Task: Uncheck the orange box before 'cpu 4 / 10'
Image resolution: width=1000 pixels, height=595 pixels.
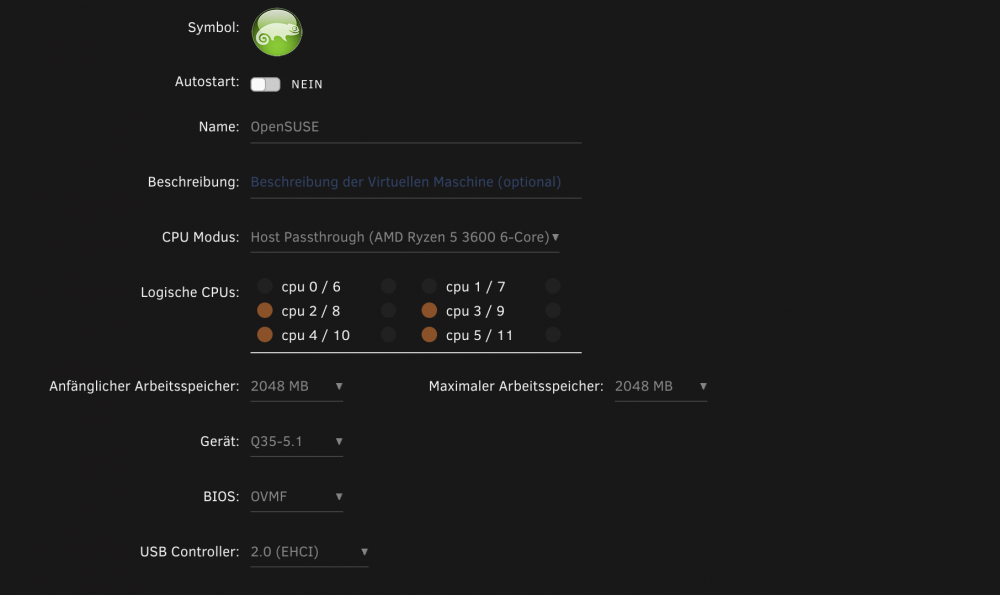Action: click(x=265, y=335)
